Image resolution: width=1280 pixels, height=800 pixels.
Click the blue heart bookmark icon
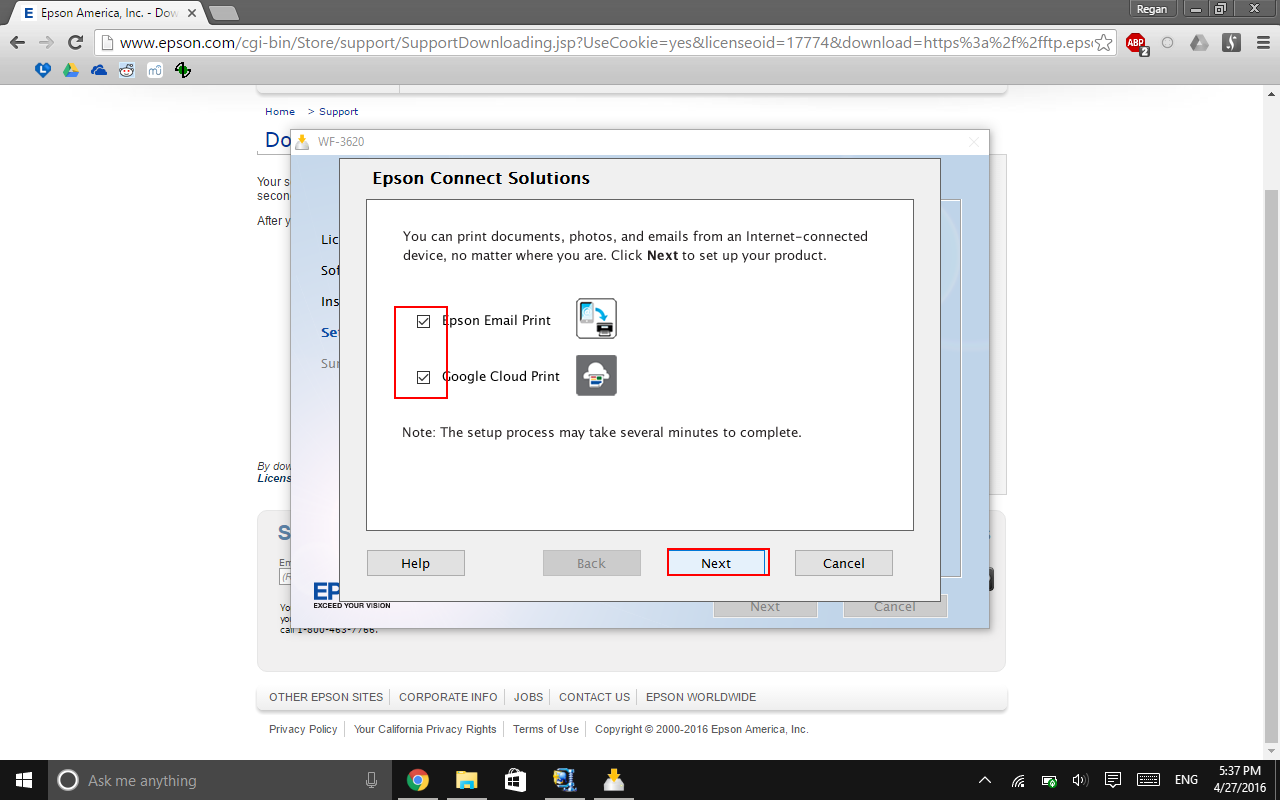[42, 70]
